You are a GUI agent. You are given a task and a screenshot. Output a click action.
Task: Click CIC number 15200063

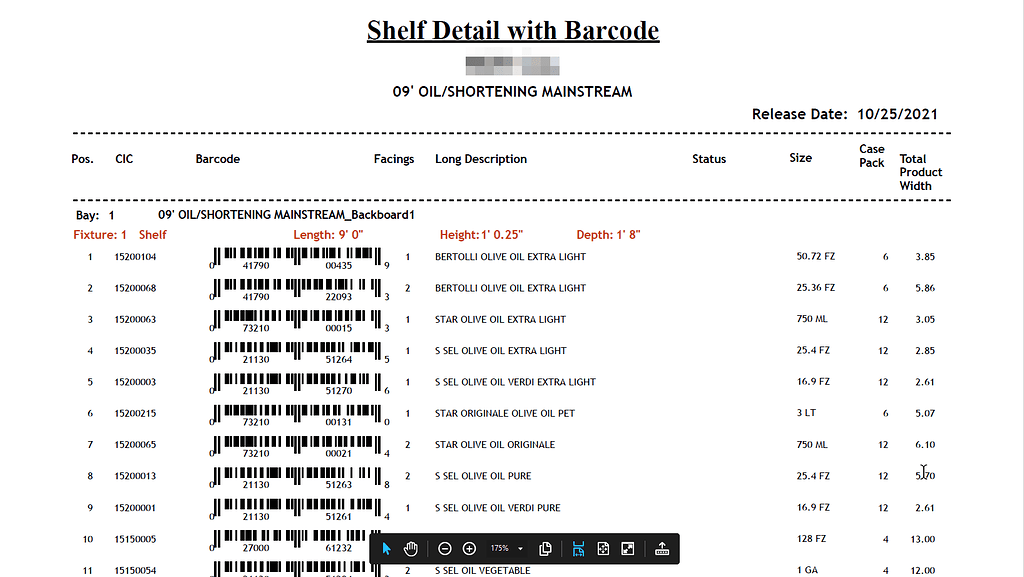(x=136, y=320)
